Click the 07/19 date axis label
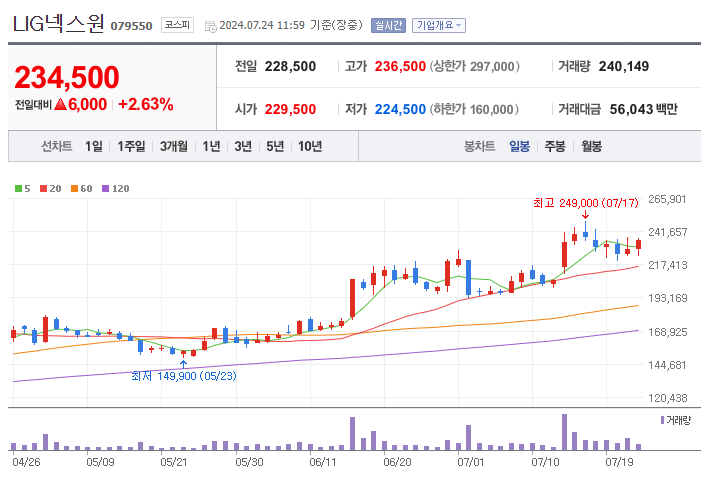Viewport: 701px width, 478px height. tap(619, 462)
